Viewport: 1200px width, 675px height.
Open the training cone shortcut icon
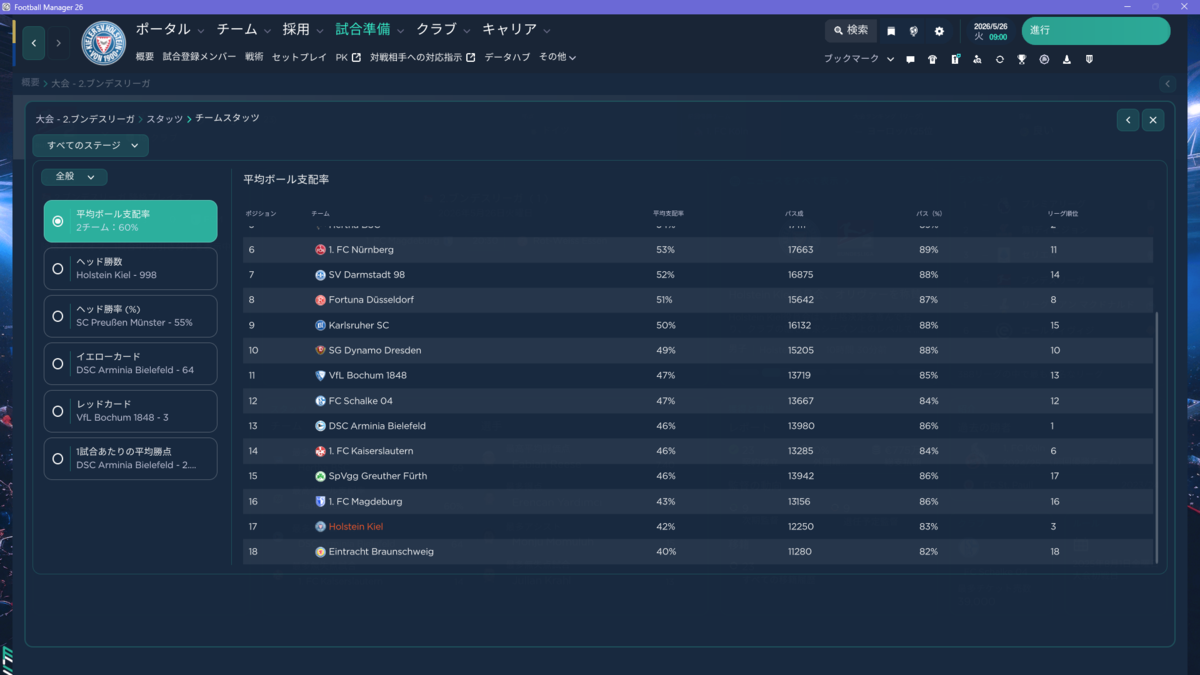tap(1066, 59)
